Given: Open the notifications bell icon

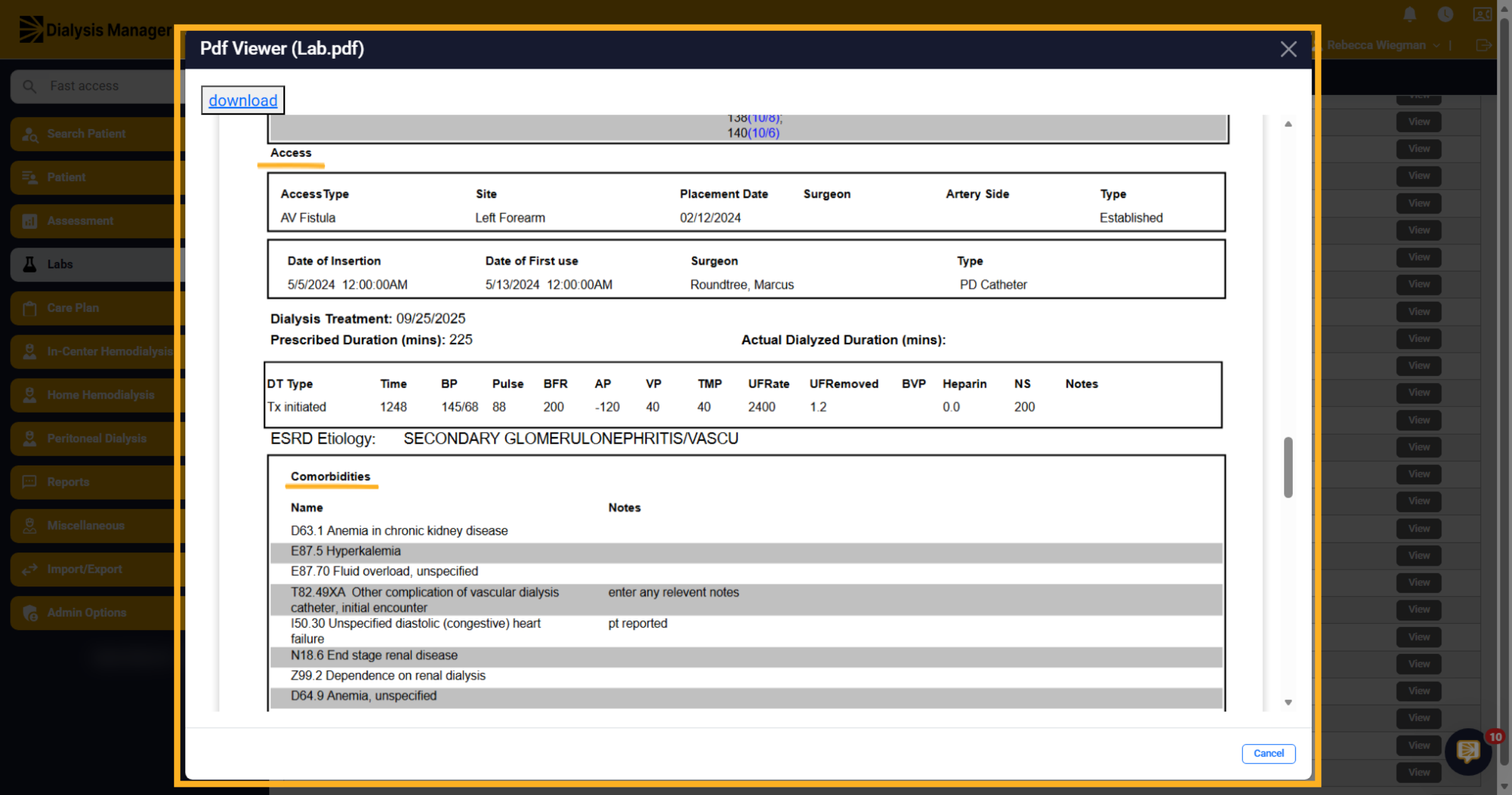Looking at the screenshot, I should click(x=1409, y=14).
